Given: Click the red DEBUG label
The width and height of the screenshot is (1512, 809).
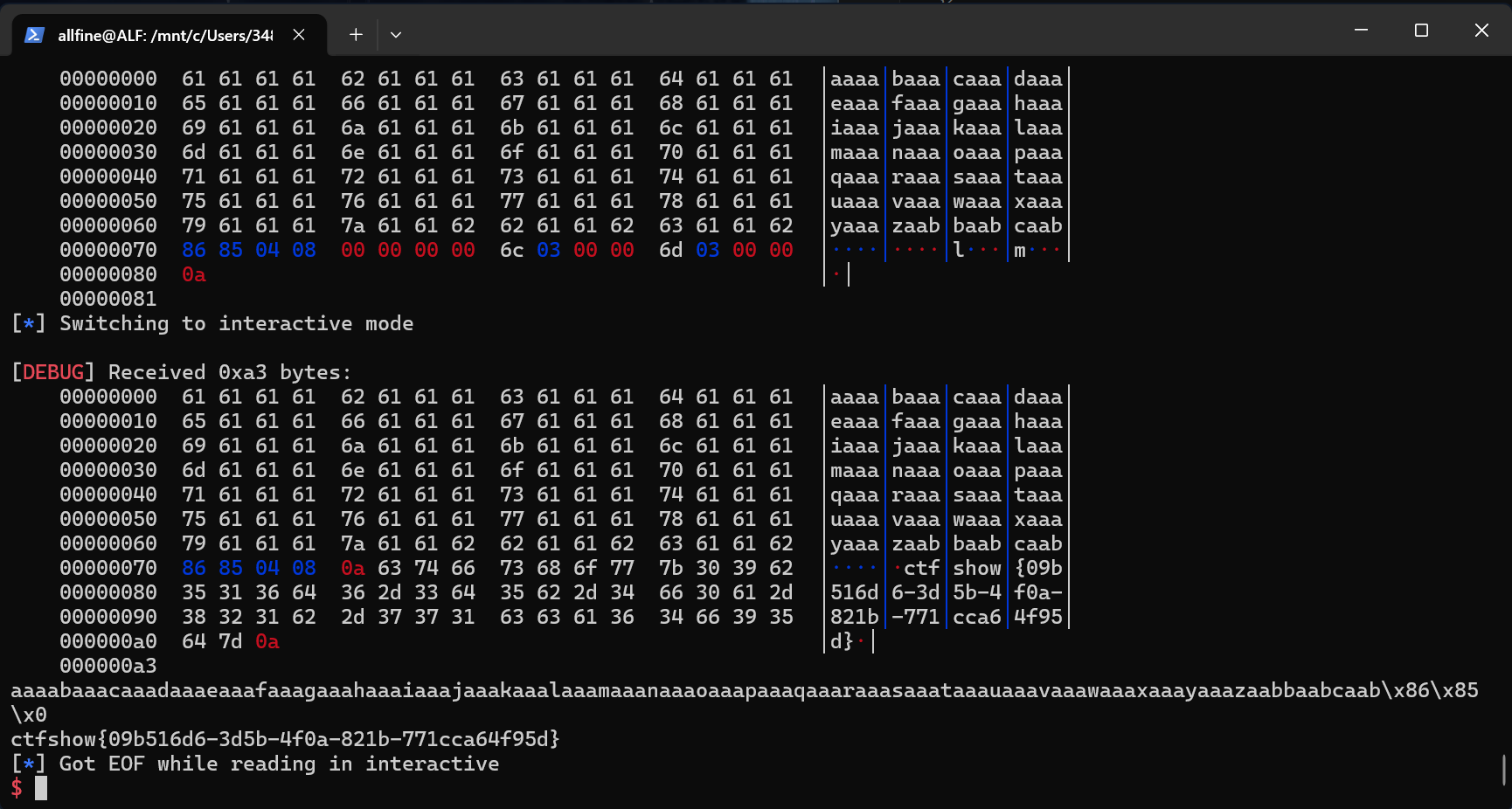Looking at the screenshot, I should 53,372.
